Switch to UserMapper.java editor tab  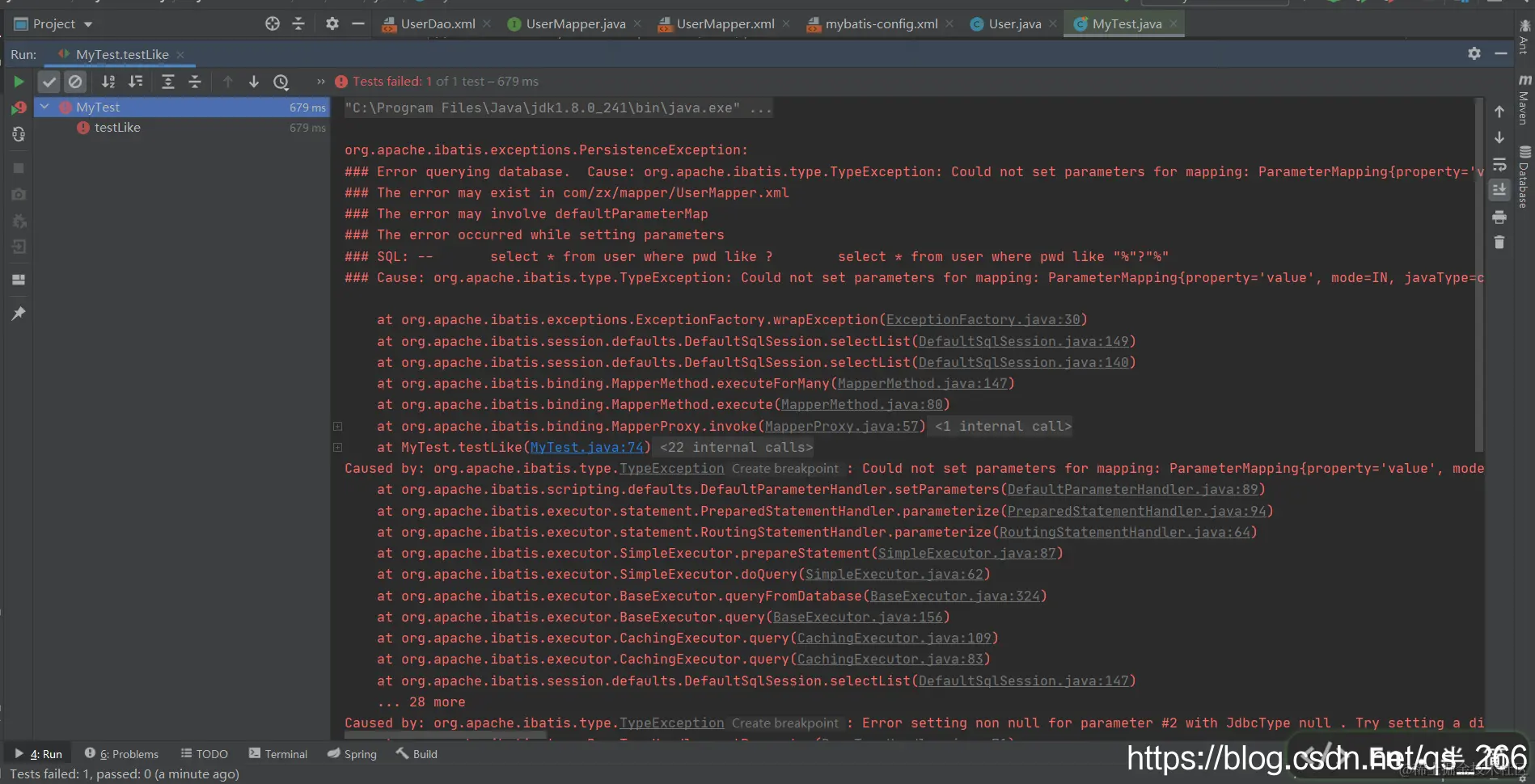click(576, 24)
